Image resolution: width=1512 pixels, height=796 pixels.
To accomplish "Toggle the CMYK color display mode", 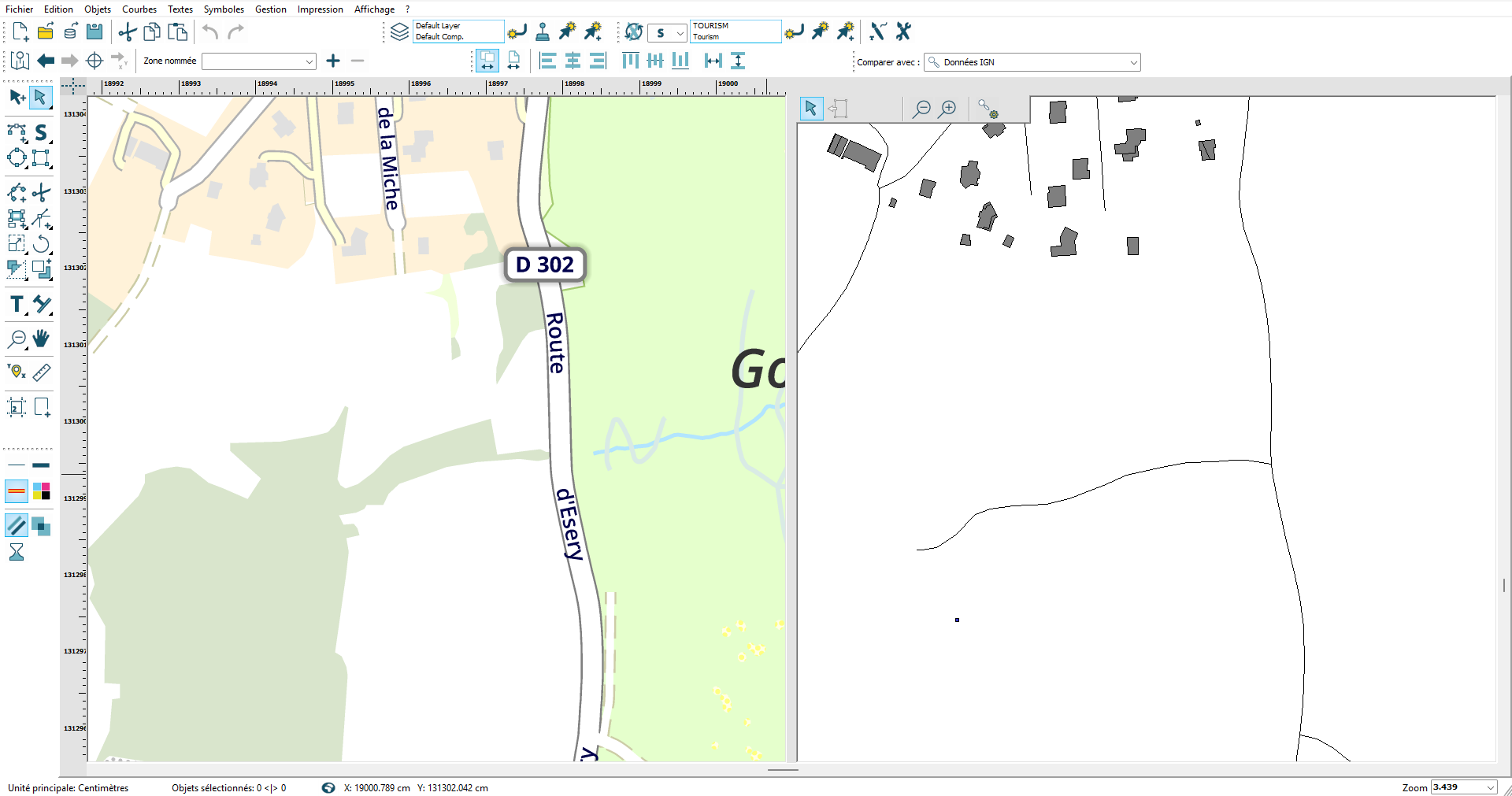I will (x=42, y=491).
